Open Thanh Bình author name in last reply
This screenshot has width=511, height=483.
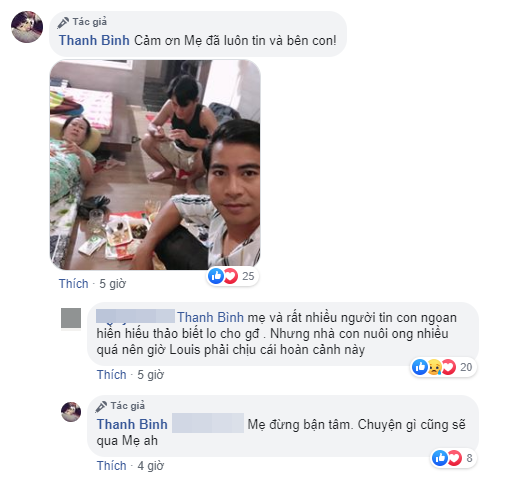pos(132,425)
